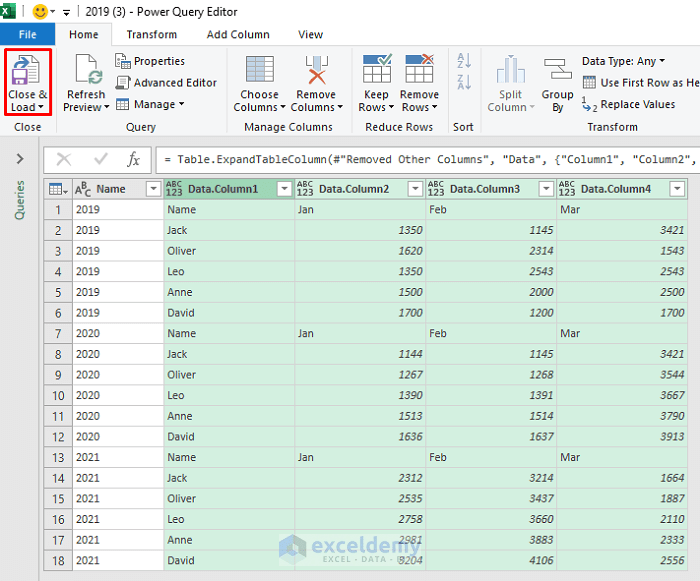The height and width of the screenshot is (581, 700).
Task: Open the Data Type: Any dropdown
Action: (x=623, y=61)
